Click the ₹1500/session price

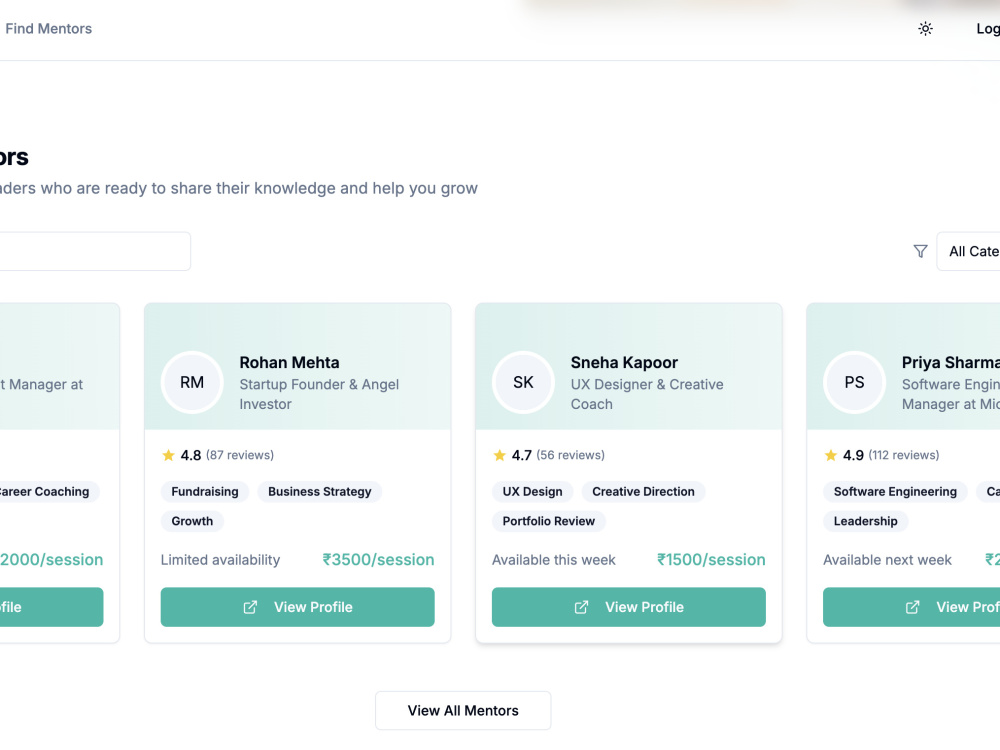pyautogui.click(x=711, y=559)
